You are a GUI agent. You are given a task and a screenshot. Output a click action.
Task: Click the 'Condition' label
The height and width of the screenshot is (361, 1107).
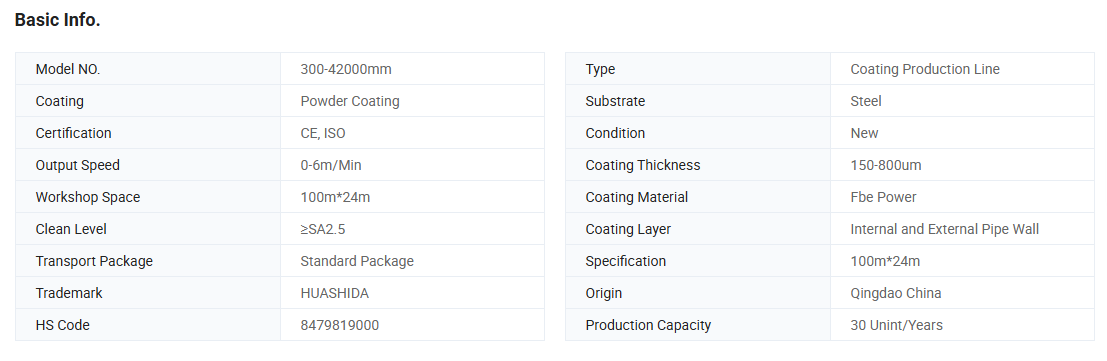[616, 133]
